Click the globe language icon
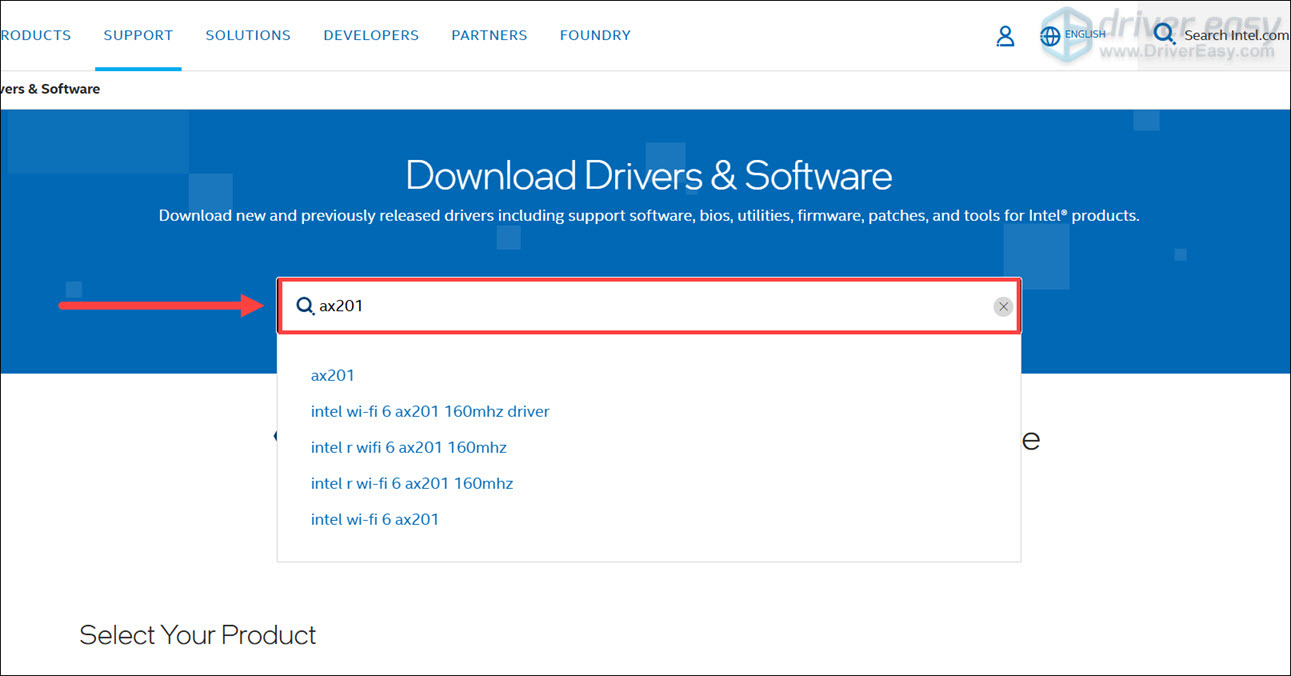Viewport: 1291px width, 676px height. pos(1050,35)
